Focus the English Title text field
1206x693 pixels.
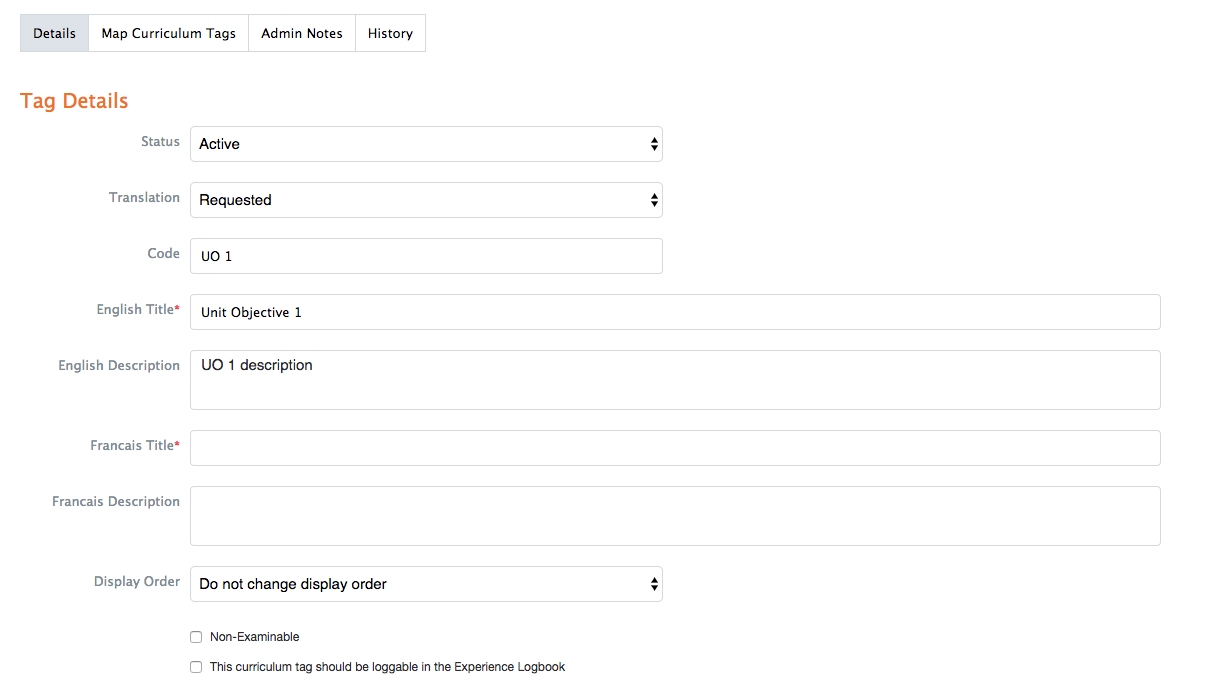[675, 312]
